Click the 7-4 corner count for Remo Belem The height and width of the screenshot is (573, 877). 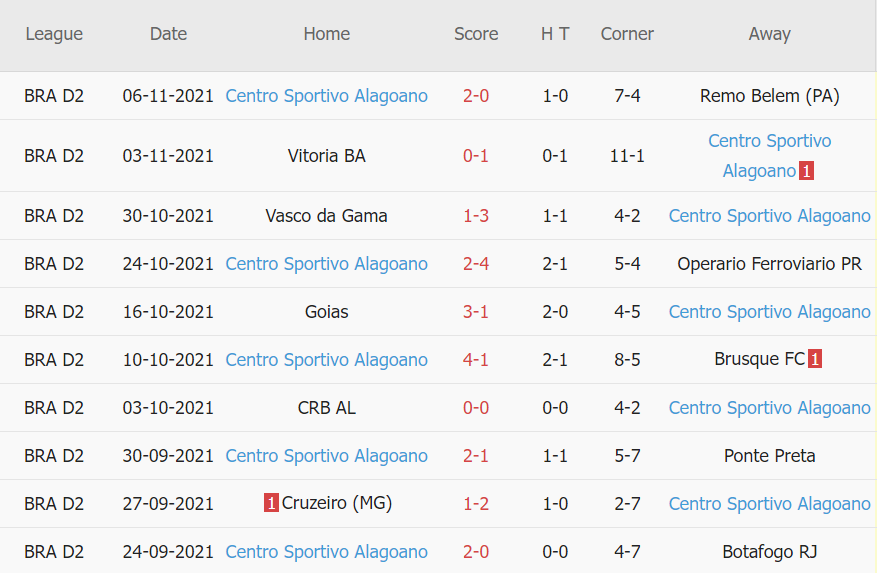[x=627, y=96]
